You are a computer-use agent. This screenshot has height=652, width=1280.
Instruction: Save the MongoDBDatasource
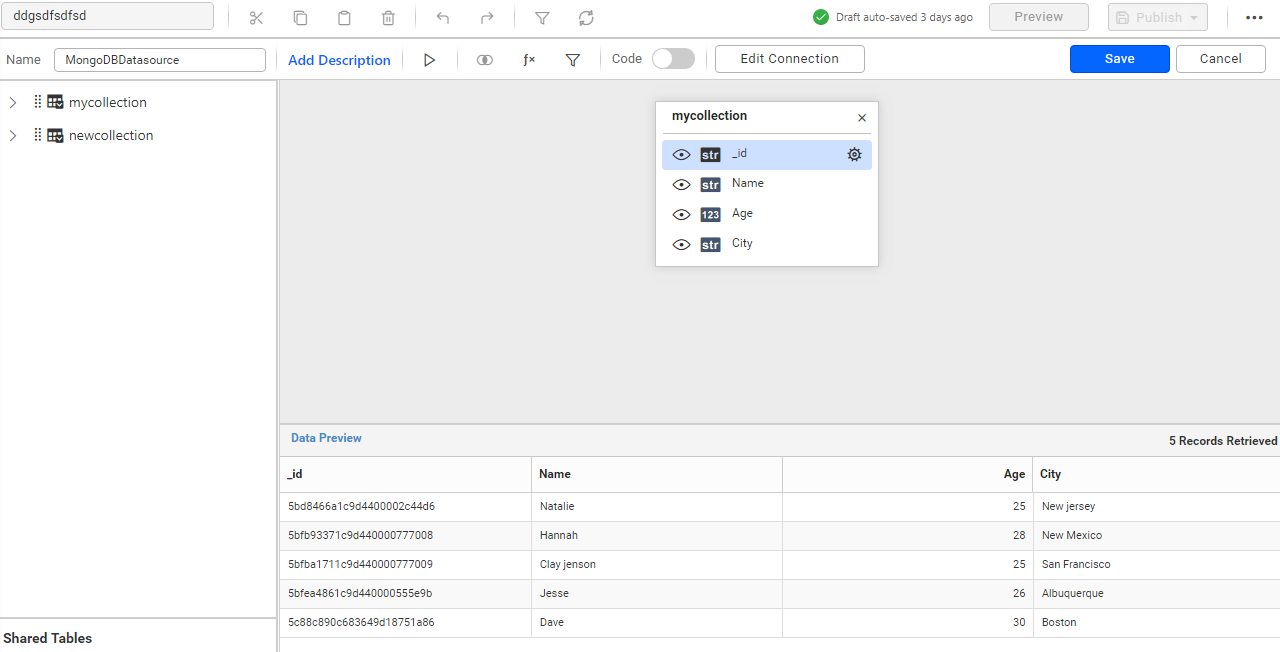point(1119,59)
